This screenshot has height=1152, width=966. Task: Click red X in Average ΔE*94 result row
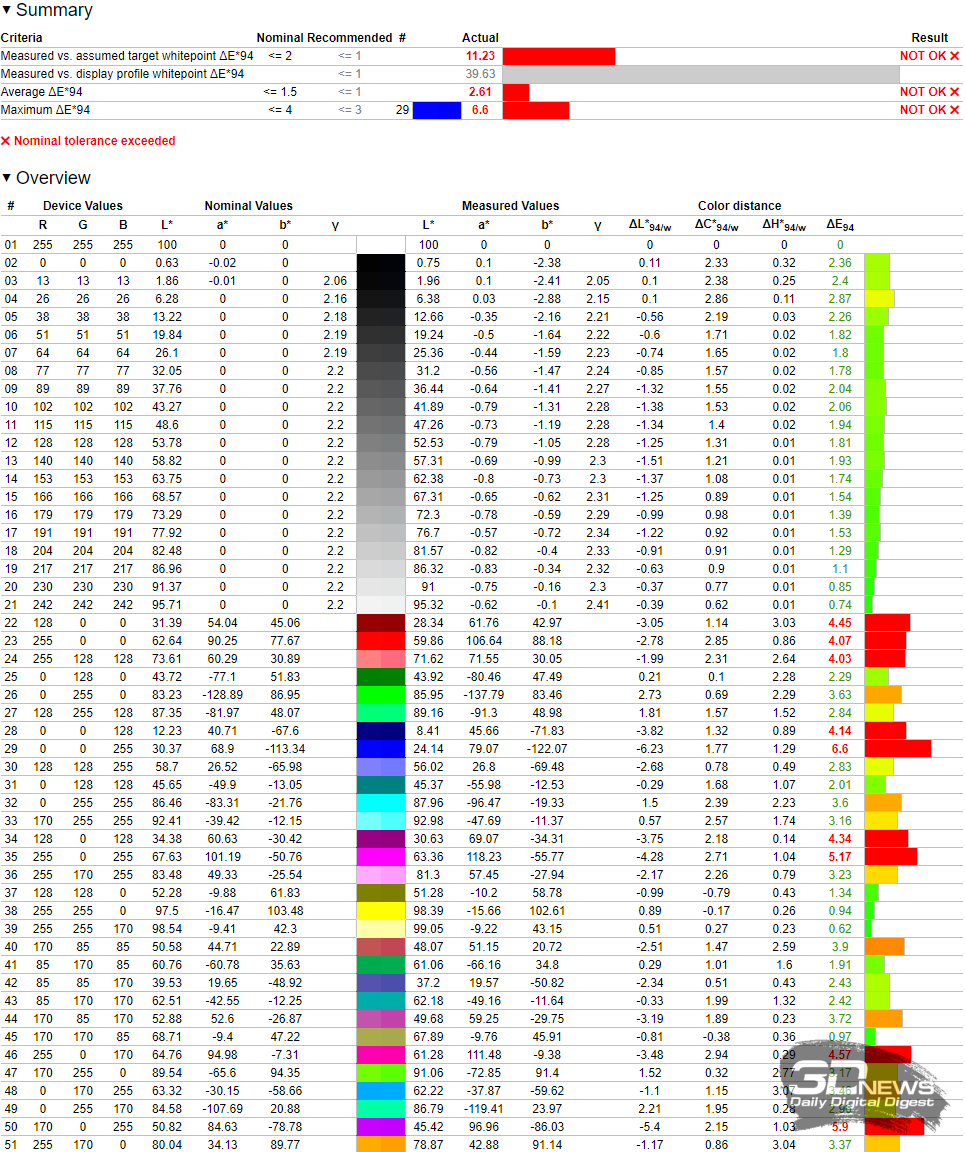(x=954, y=92)
